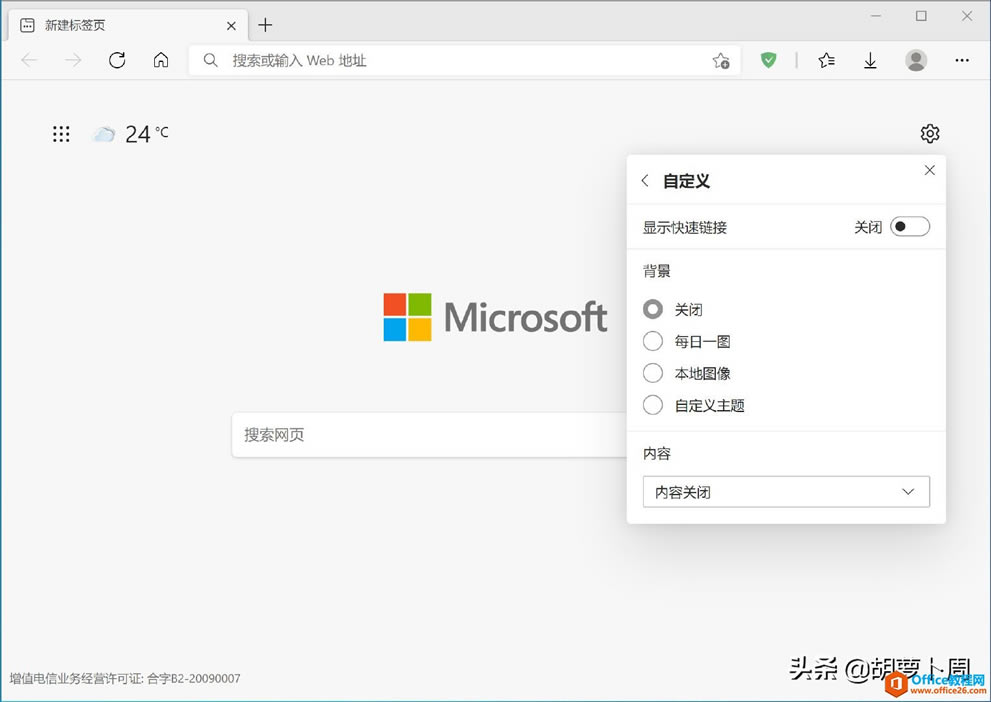The image size is (991, 702).
Task: Open the green shield security extension
Action: pyautogui.click(x=769, y=60)
